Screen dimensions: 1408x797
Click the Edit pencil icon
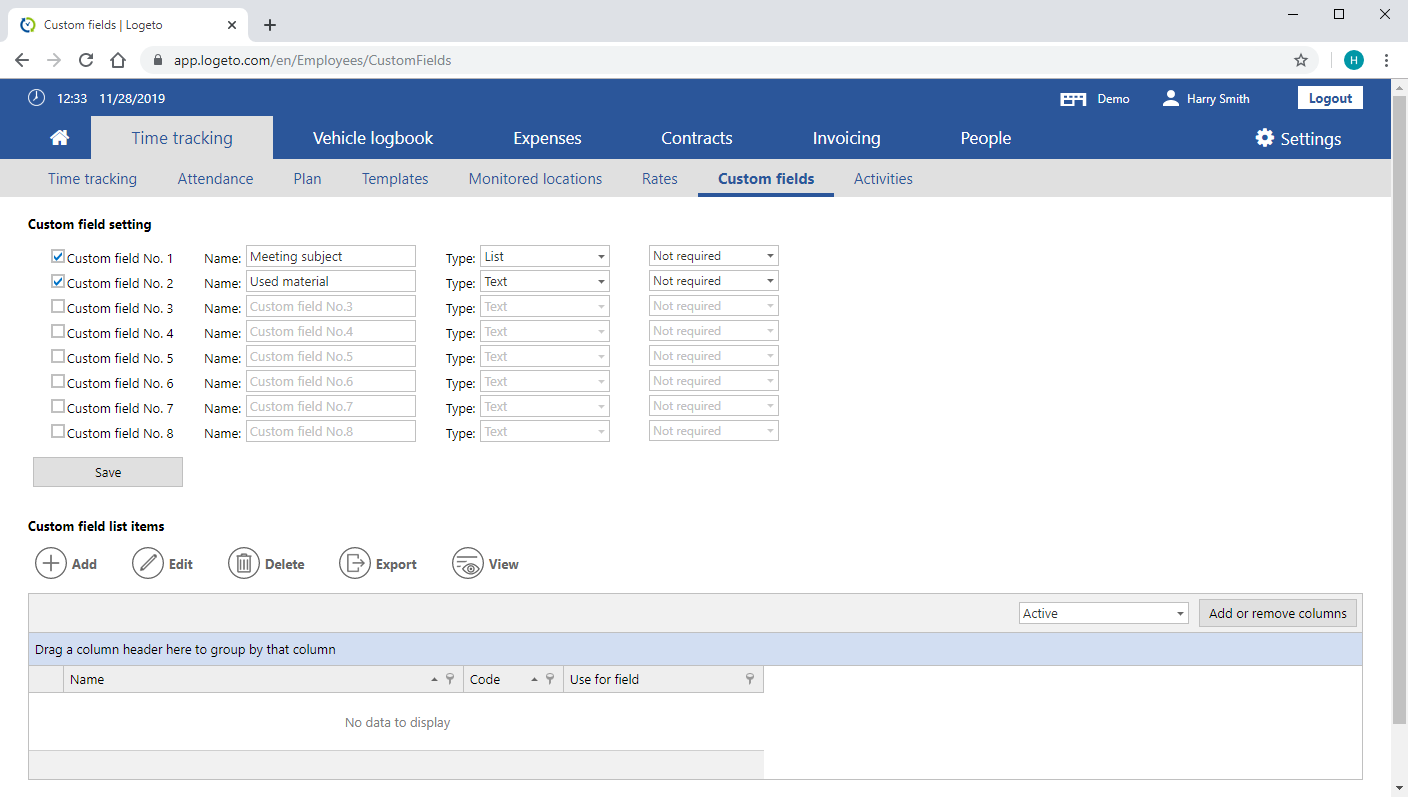tap(148, 564)
